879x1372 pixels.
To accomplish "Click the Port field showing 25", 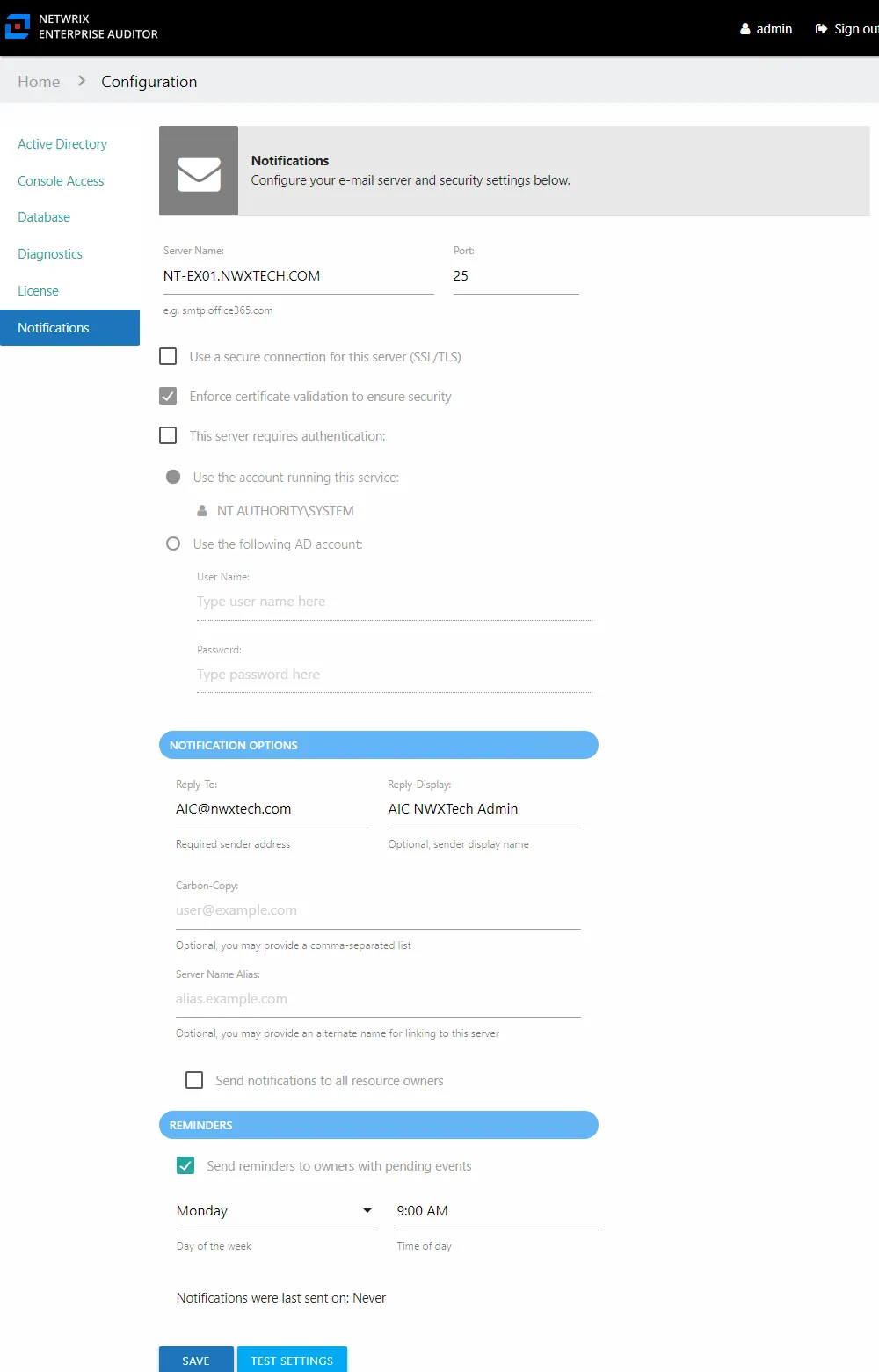I will (516, 276).
